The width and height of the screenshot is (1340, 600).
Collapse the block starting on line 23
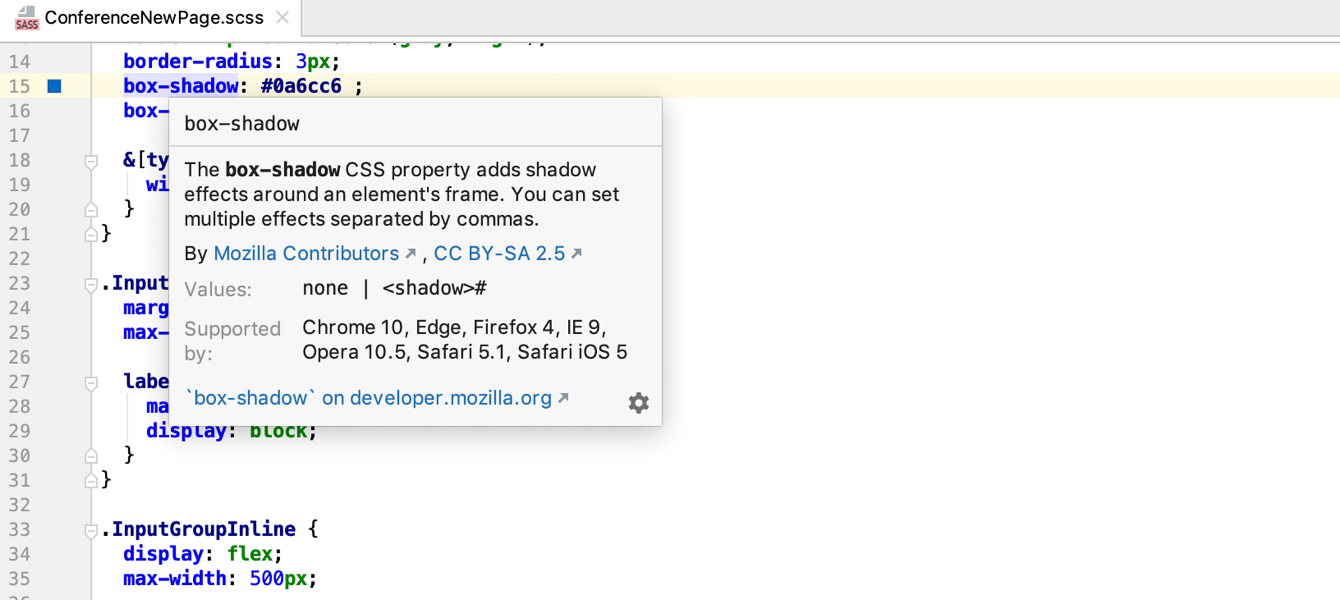pos(91,284)
